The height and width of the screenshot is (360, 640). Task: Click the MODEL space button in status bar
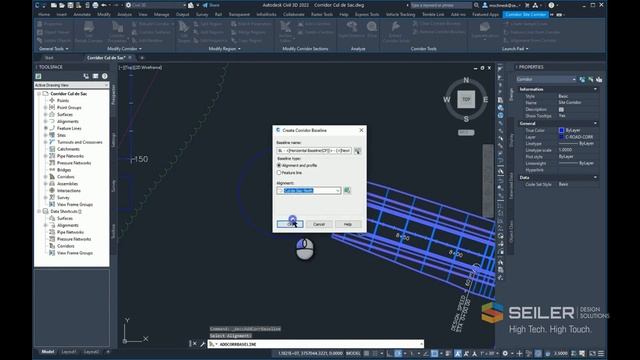353,353
